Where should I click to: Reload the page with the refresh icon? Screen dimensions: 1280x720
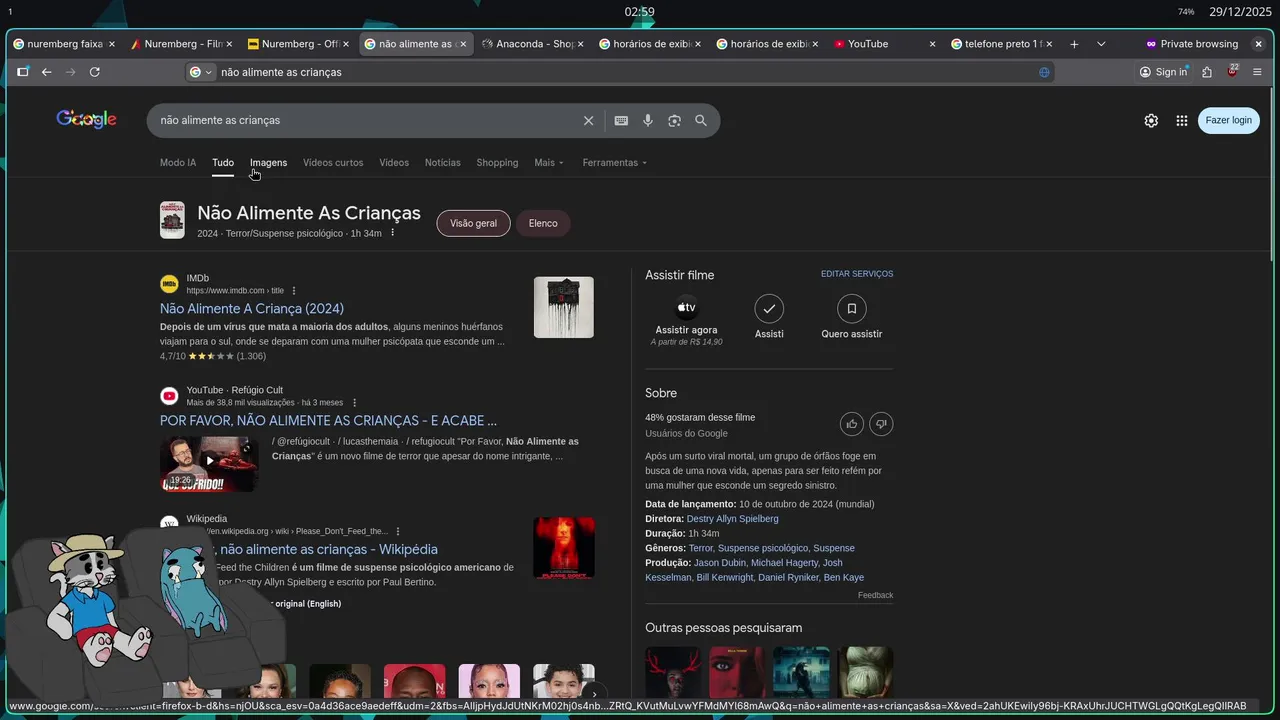point(95,72)
